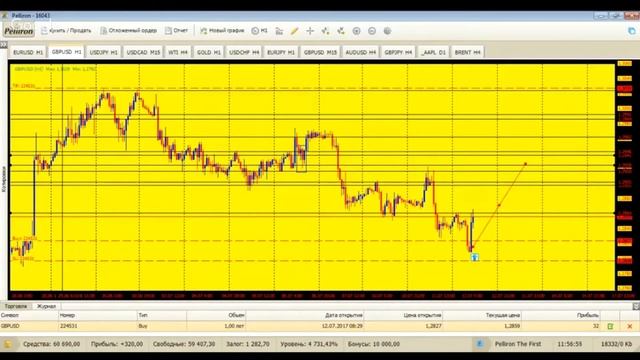The height and width of the screenshot is (360, 640).
Task: Select the Торговля bottom tab
Action: (16, 306)
